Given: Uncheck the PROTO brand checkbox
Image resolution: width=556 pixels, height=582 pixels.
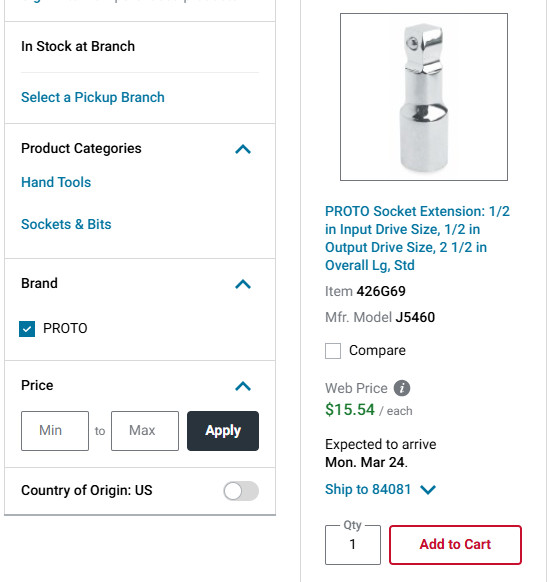Looking at the screenshot, I should coord(27,329).
